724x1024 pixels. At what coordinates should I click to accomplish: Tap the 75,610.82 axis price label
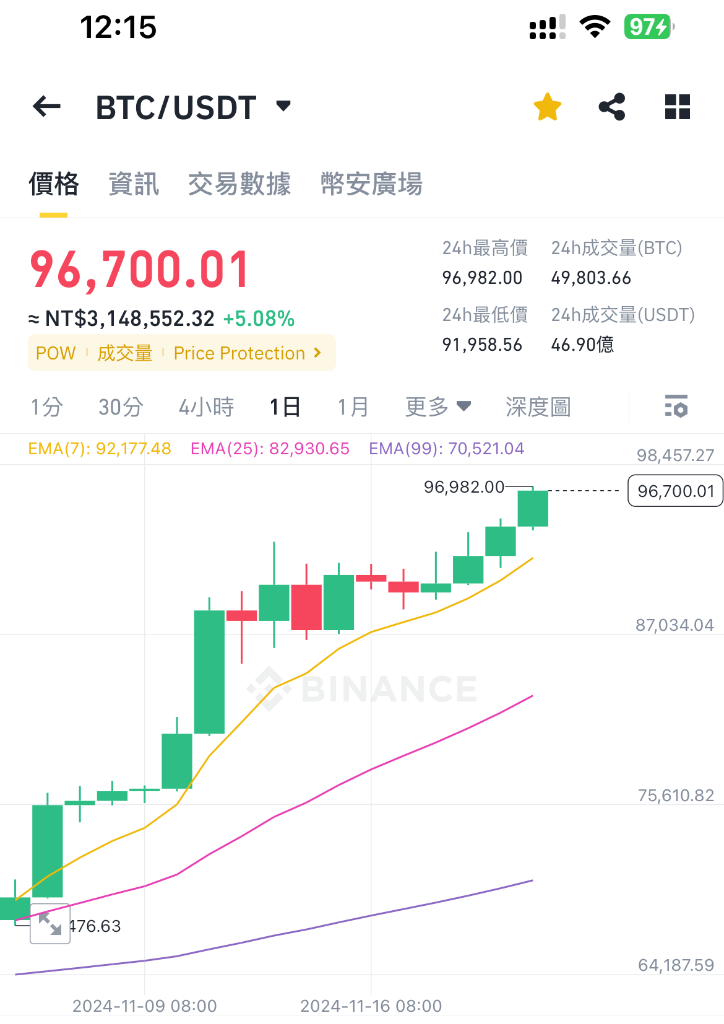click(676, 795)
